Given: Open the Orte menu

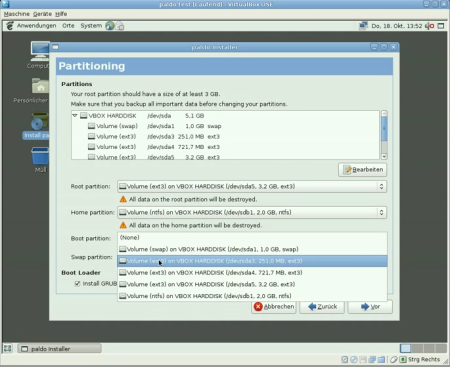Looking at the screenshot, I should coord(68,26).
